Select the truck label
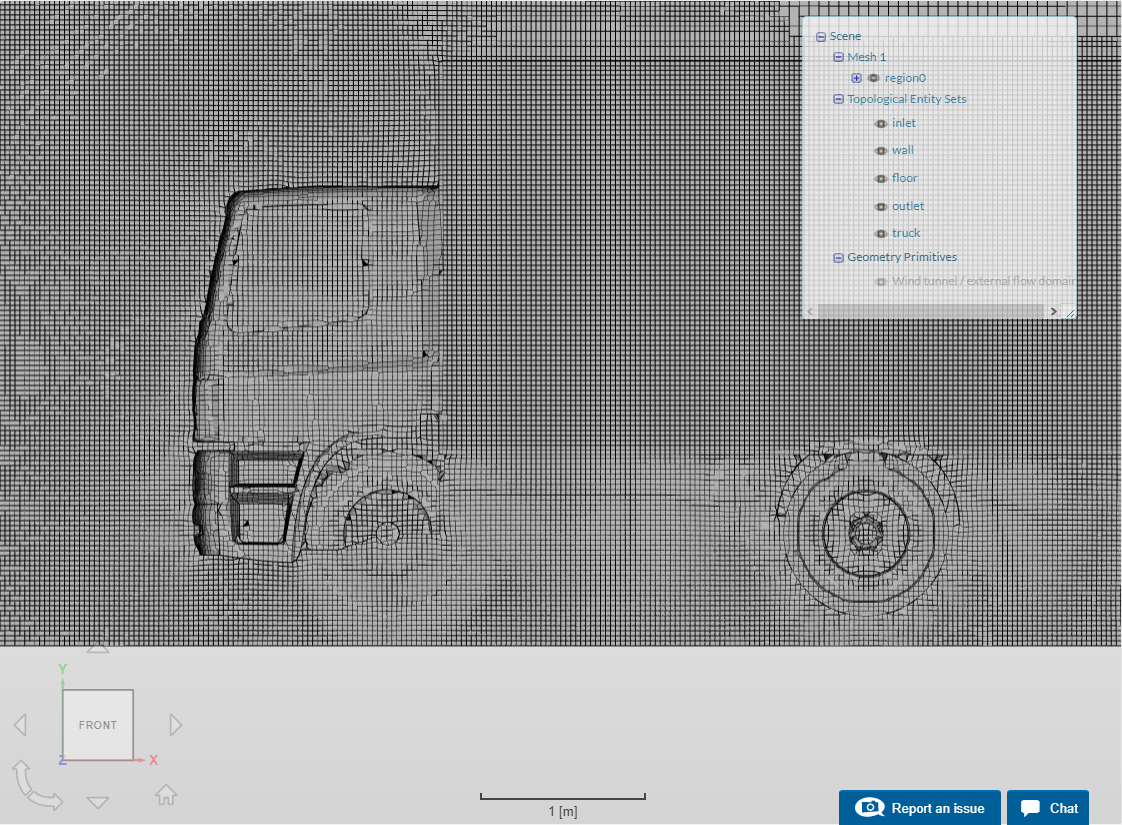Screen dimensions: 1122x825 point(906,233)
